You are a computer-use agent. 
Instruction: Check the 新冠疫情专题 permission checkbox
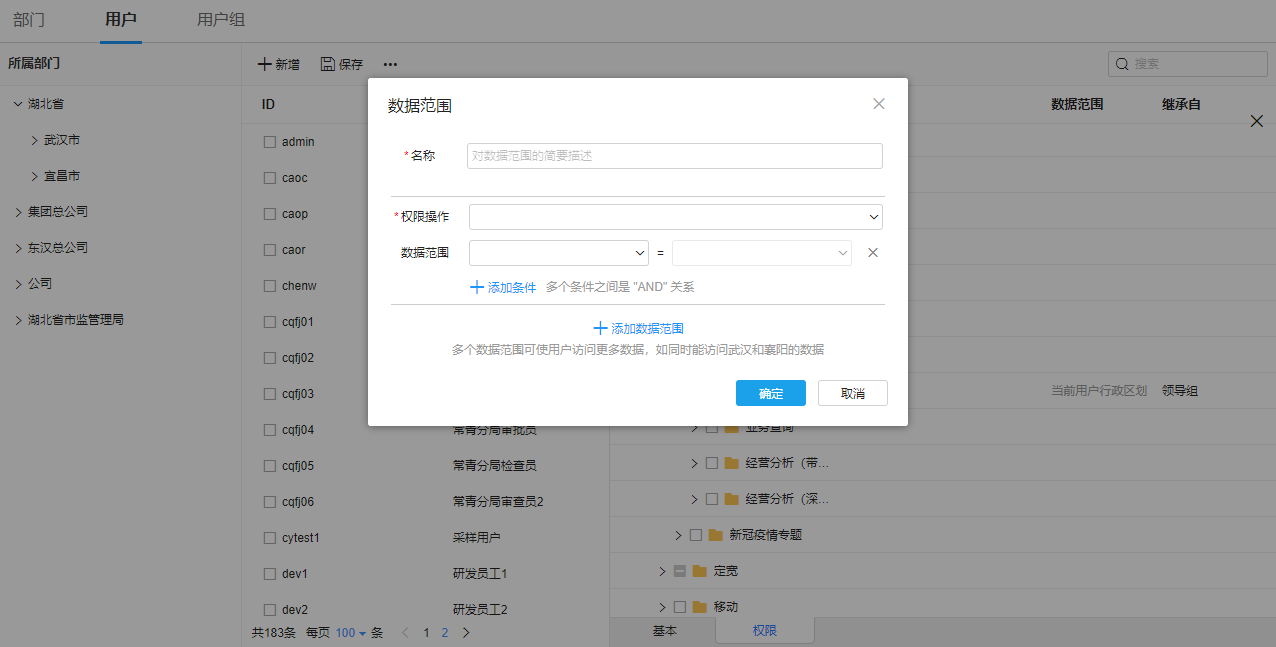coord(696,535)
